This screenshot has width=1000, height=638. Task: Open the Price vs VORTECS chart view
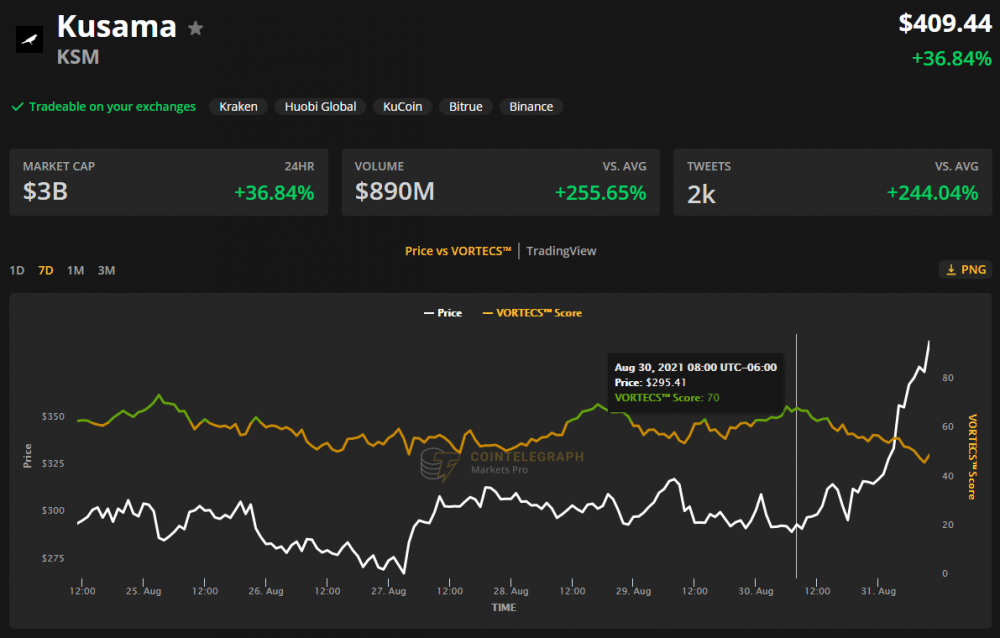click(x=458, y=251)
